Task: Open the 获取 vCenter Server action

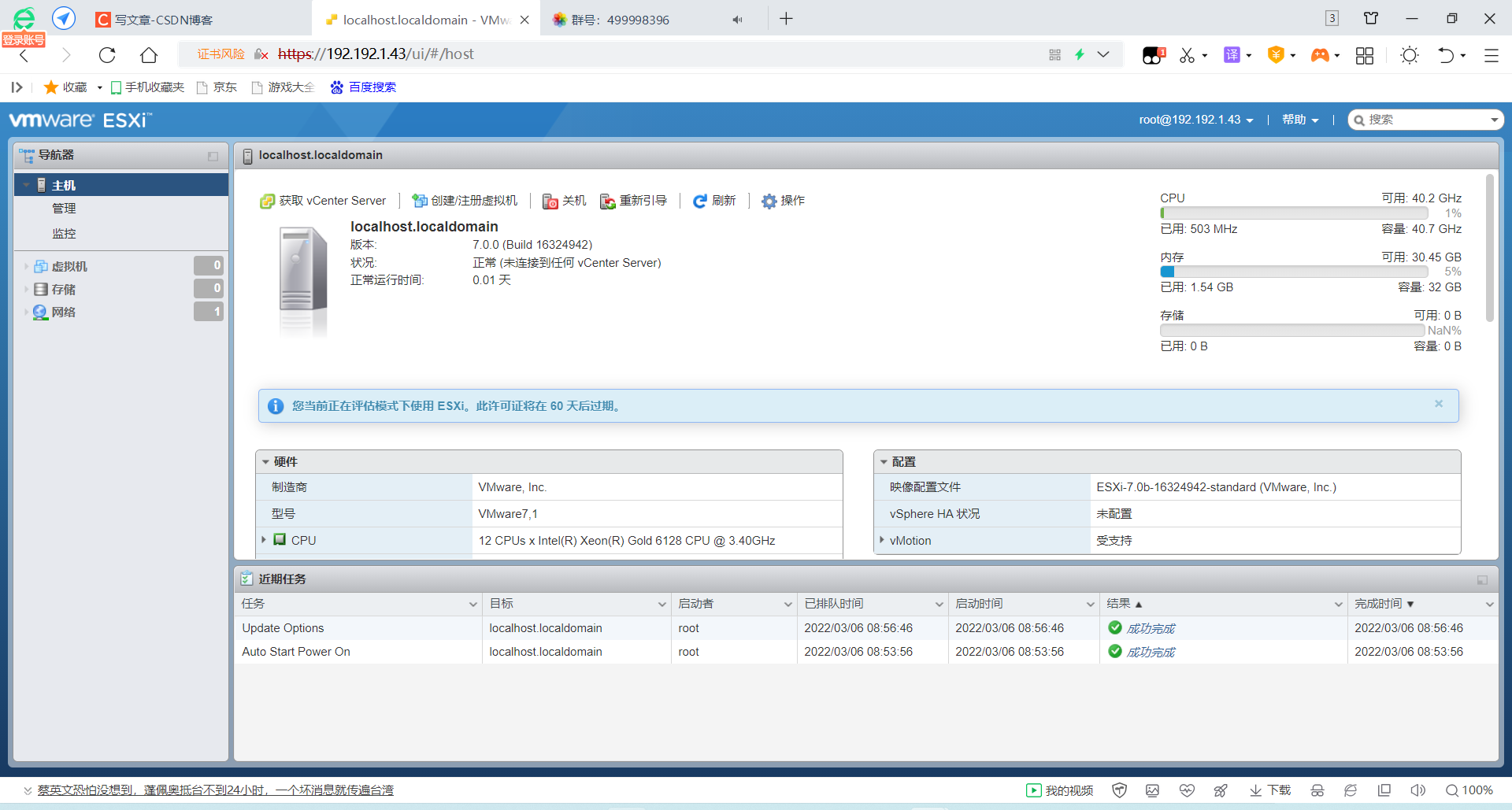Action: [x=323, y=201]
